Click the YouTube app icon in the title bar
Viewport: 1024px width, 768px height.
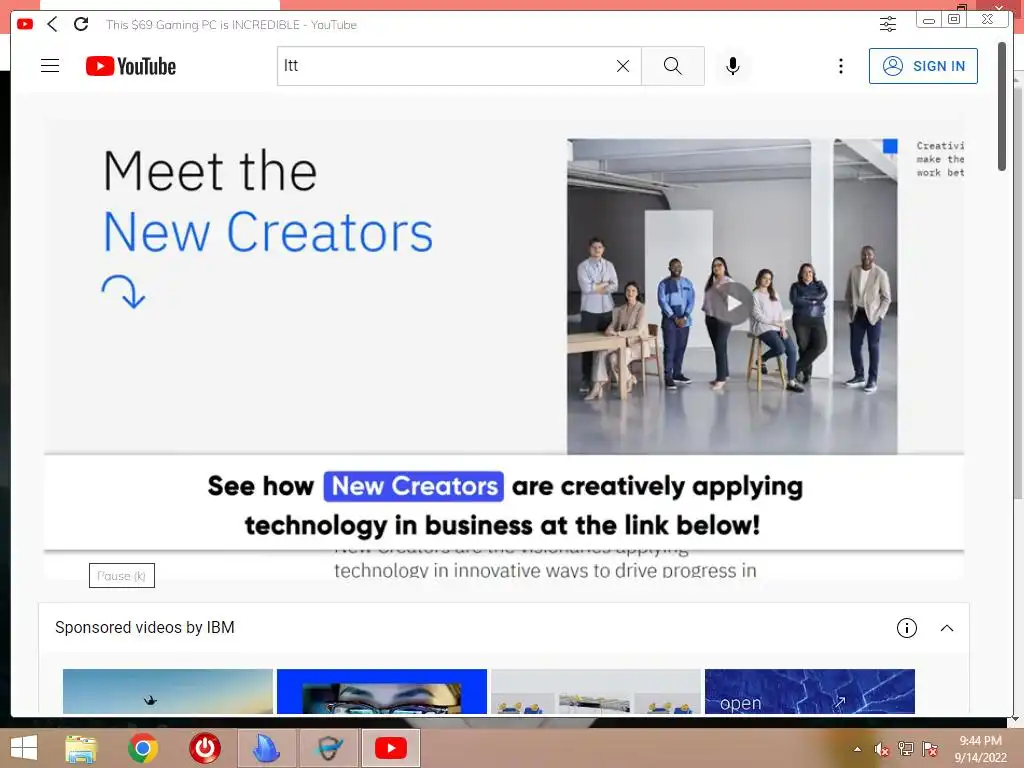pos(25,24)
